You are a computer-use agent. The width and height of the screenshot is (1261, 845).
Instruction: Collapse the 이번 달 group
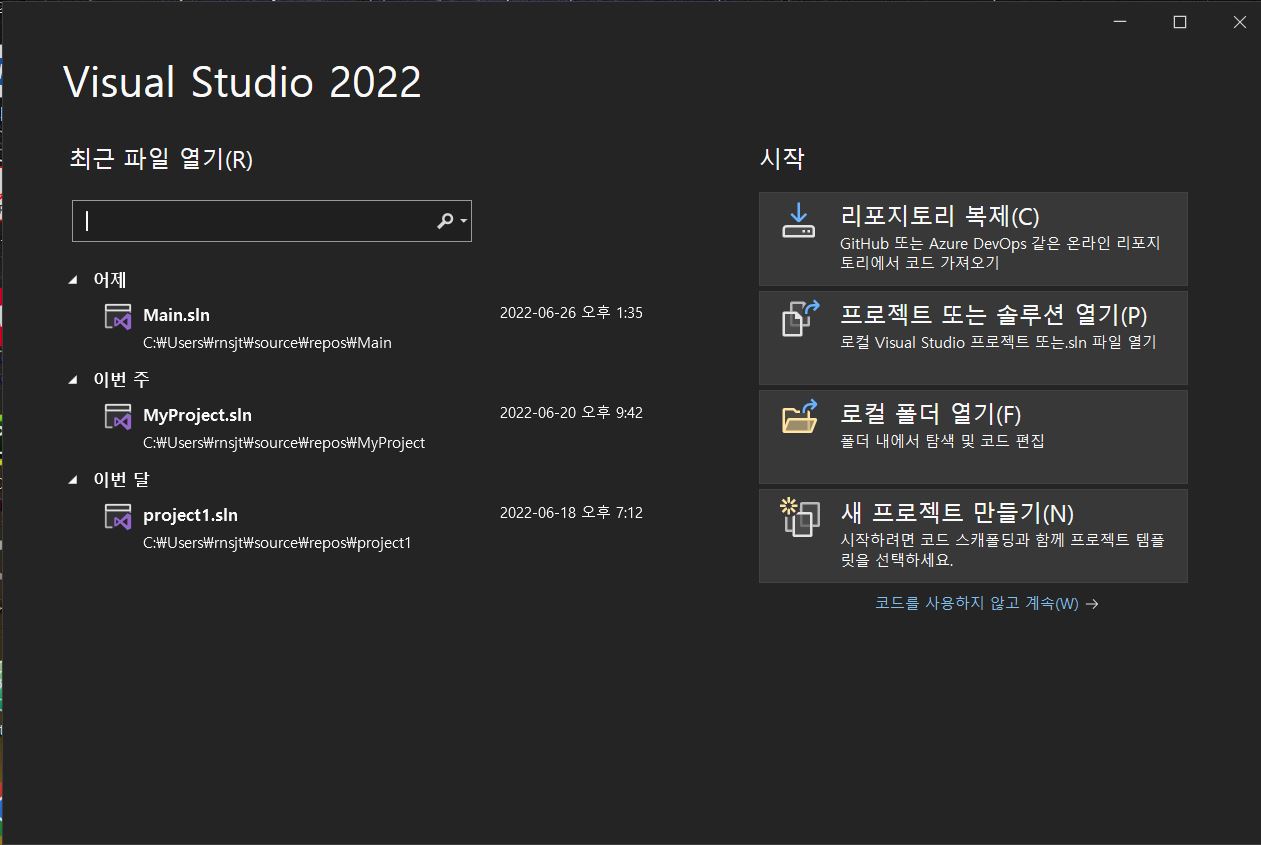tap(73, 480)
